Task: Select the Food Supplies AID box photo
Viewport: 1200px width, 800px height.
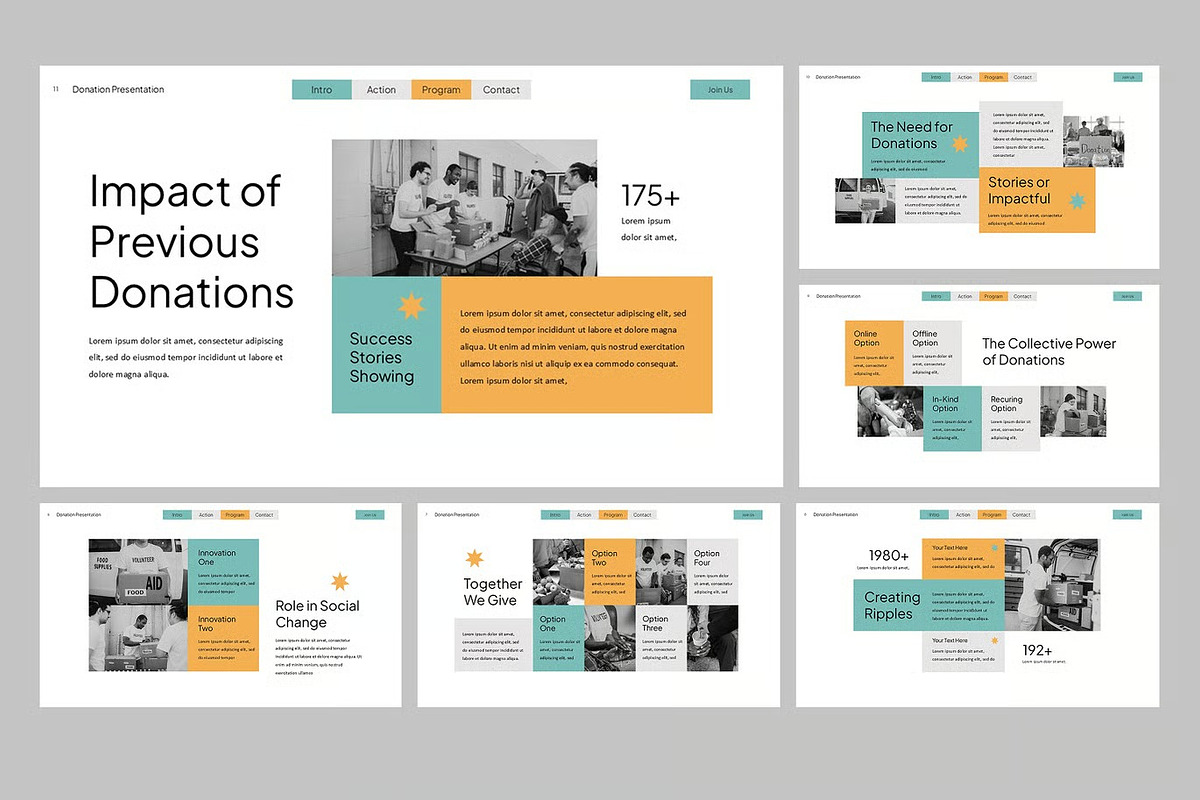Action: [x=138, y=572]
